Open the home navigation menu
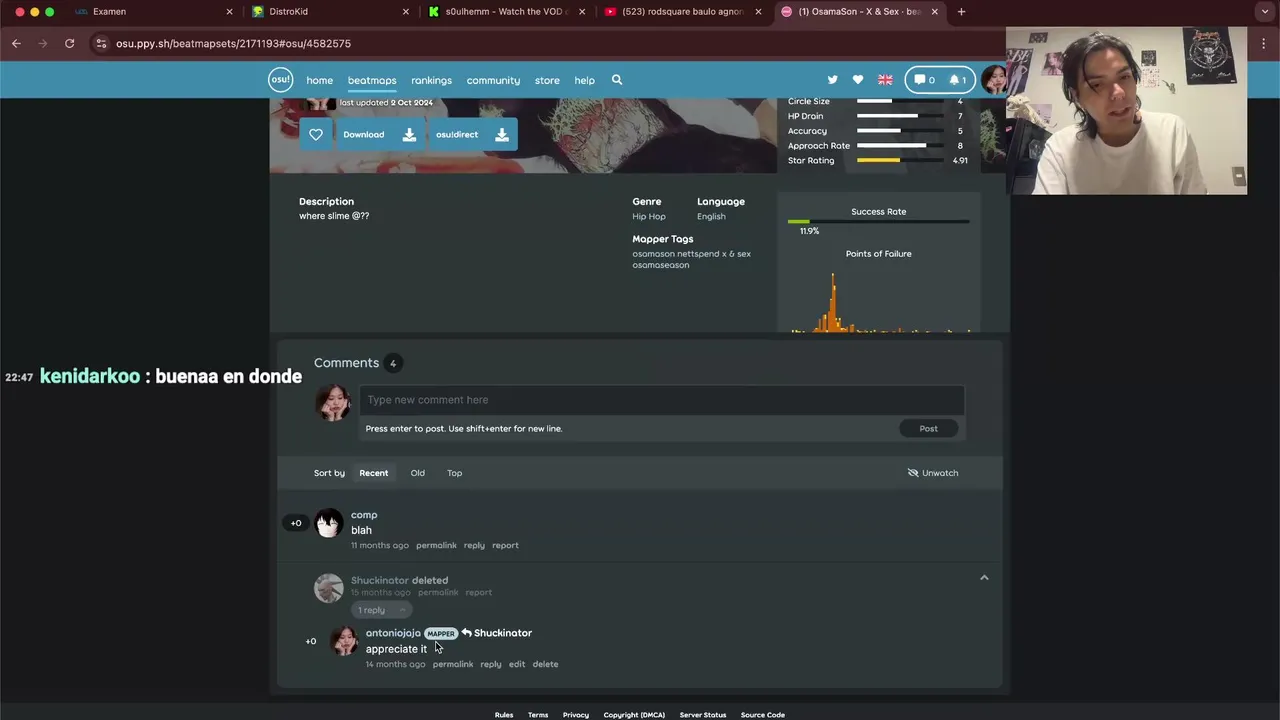 point(320,80)
